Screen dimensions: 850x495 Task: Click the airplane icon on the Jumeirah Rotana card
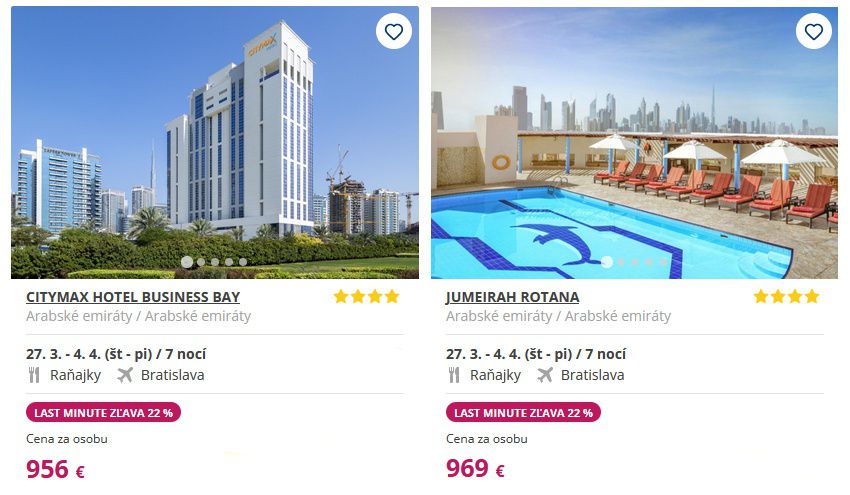coord(545,375)
